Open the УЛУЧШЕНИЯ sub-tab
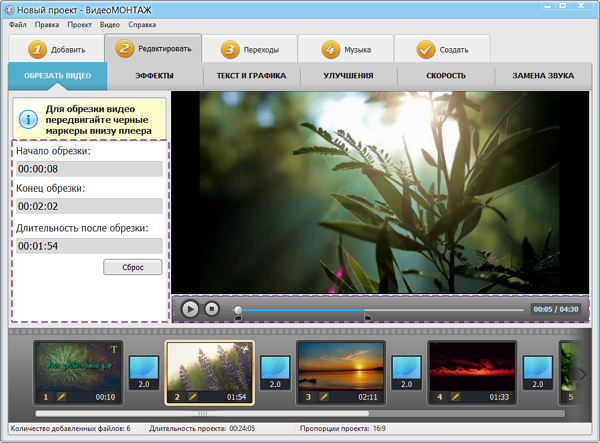This screenshot has height=443, width=600. coord(348,76)
